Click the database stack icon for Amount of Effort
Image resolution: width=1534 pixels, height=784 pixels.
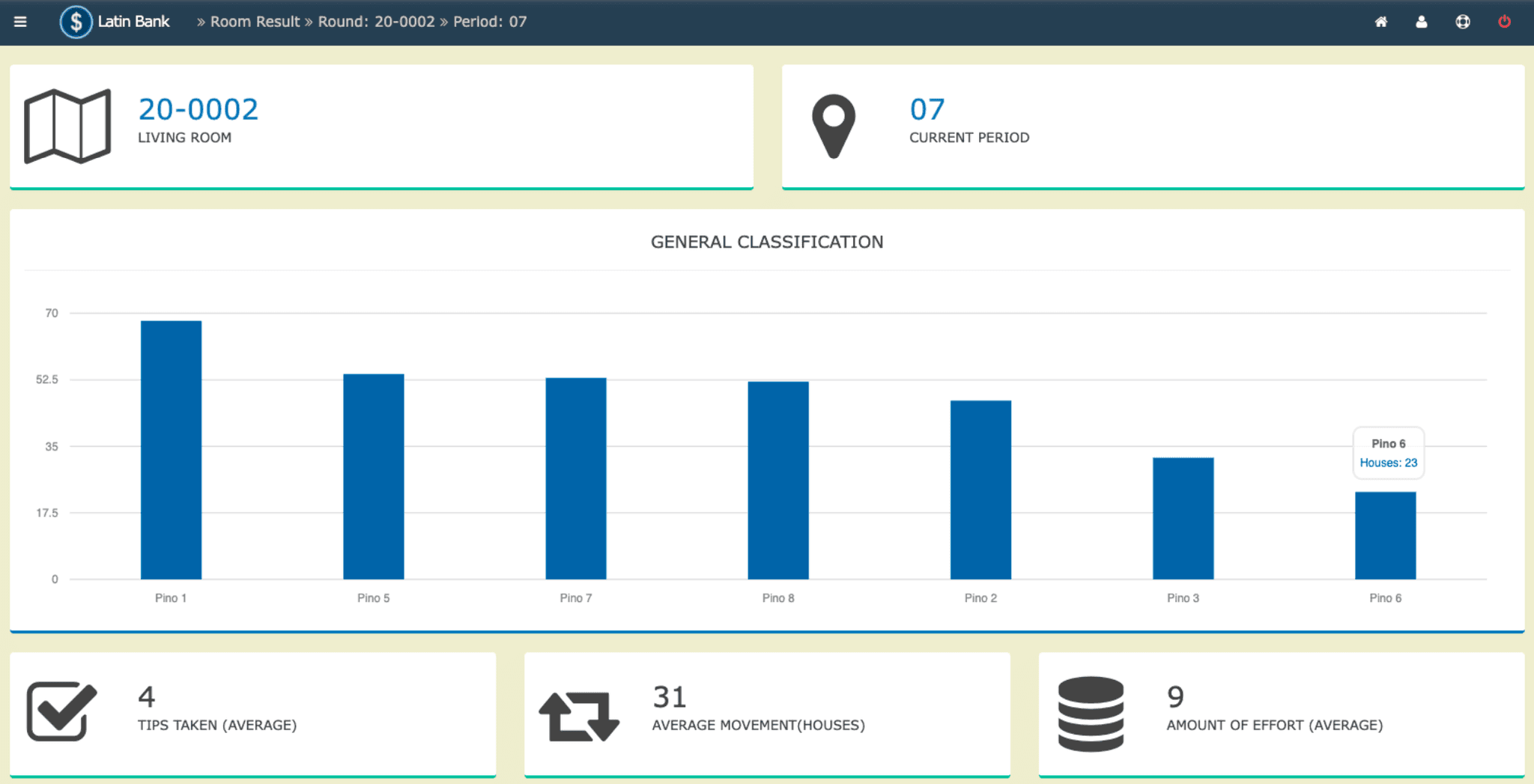tap(1091, 713)
